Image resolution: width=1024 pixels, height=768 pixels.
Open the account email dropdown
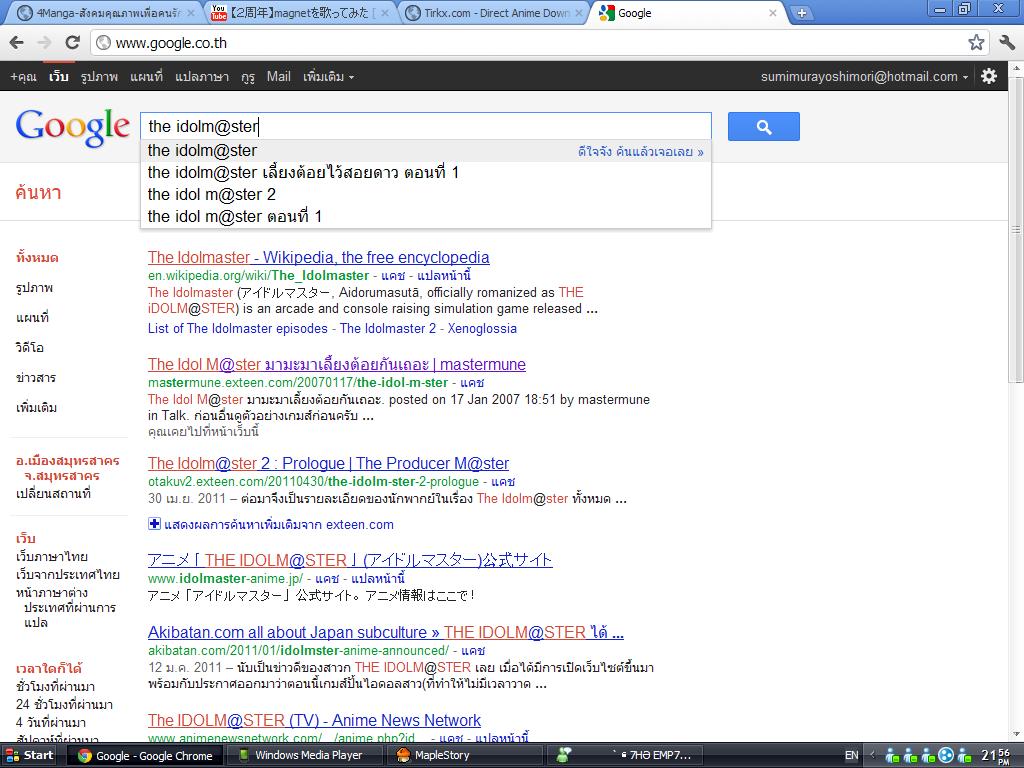coord(864,76)
